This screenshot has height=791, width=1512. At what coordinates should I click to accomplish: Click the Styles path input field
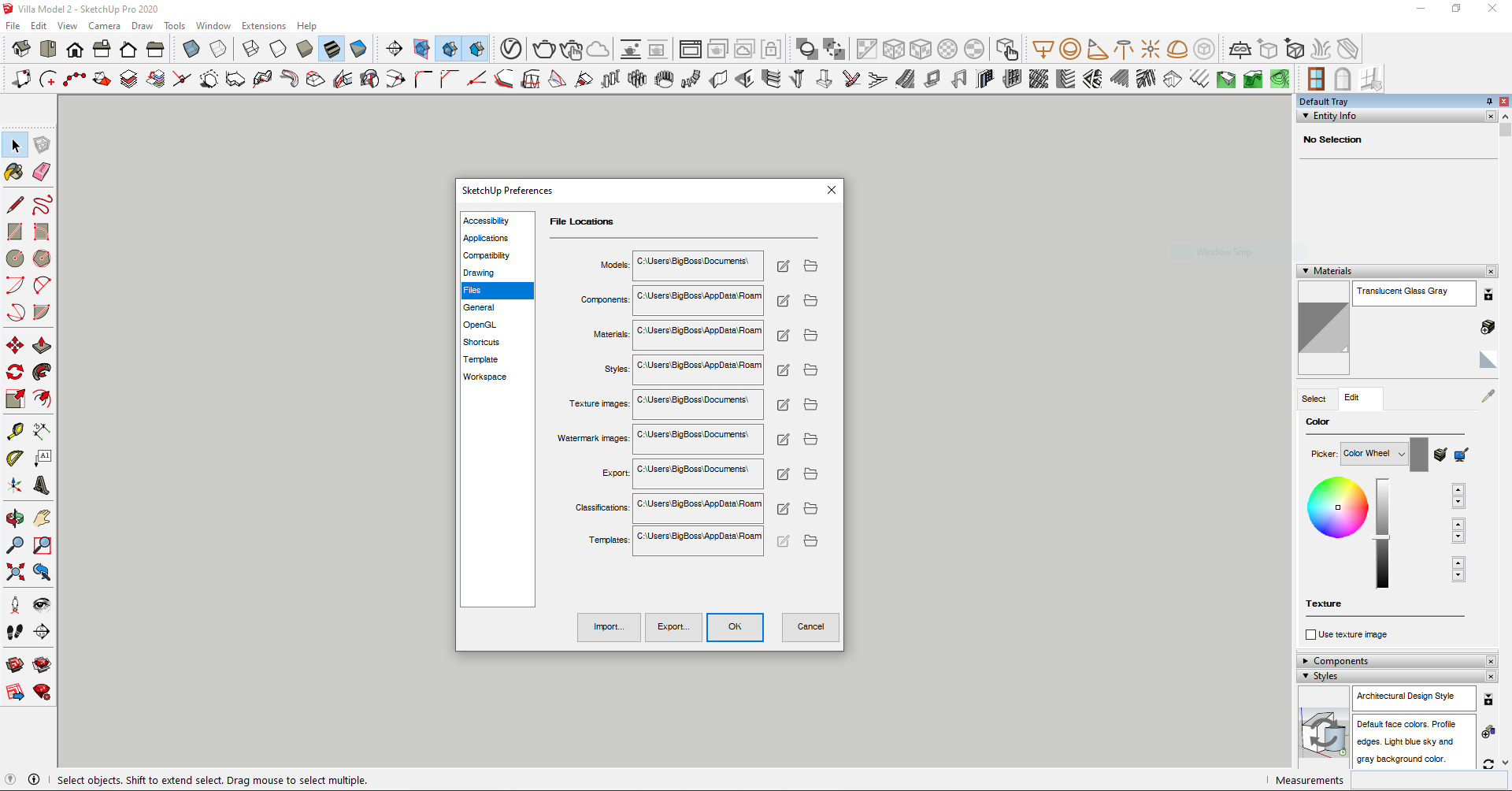(x=698, y=370)
